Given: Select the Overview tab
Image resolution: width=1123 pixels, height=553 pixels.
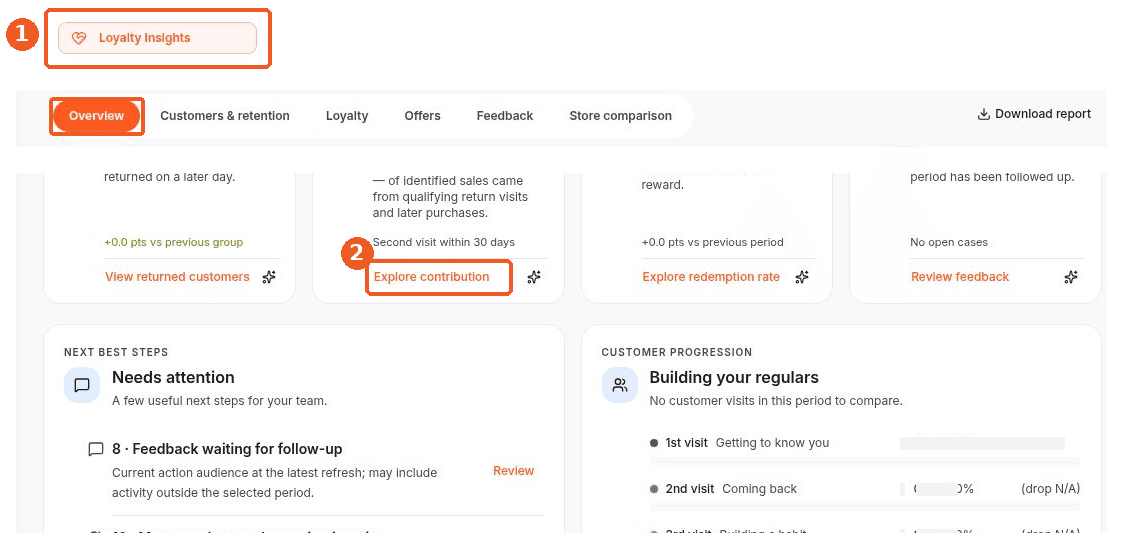Looking at the screenshot, I should click(x=96, y=115).
